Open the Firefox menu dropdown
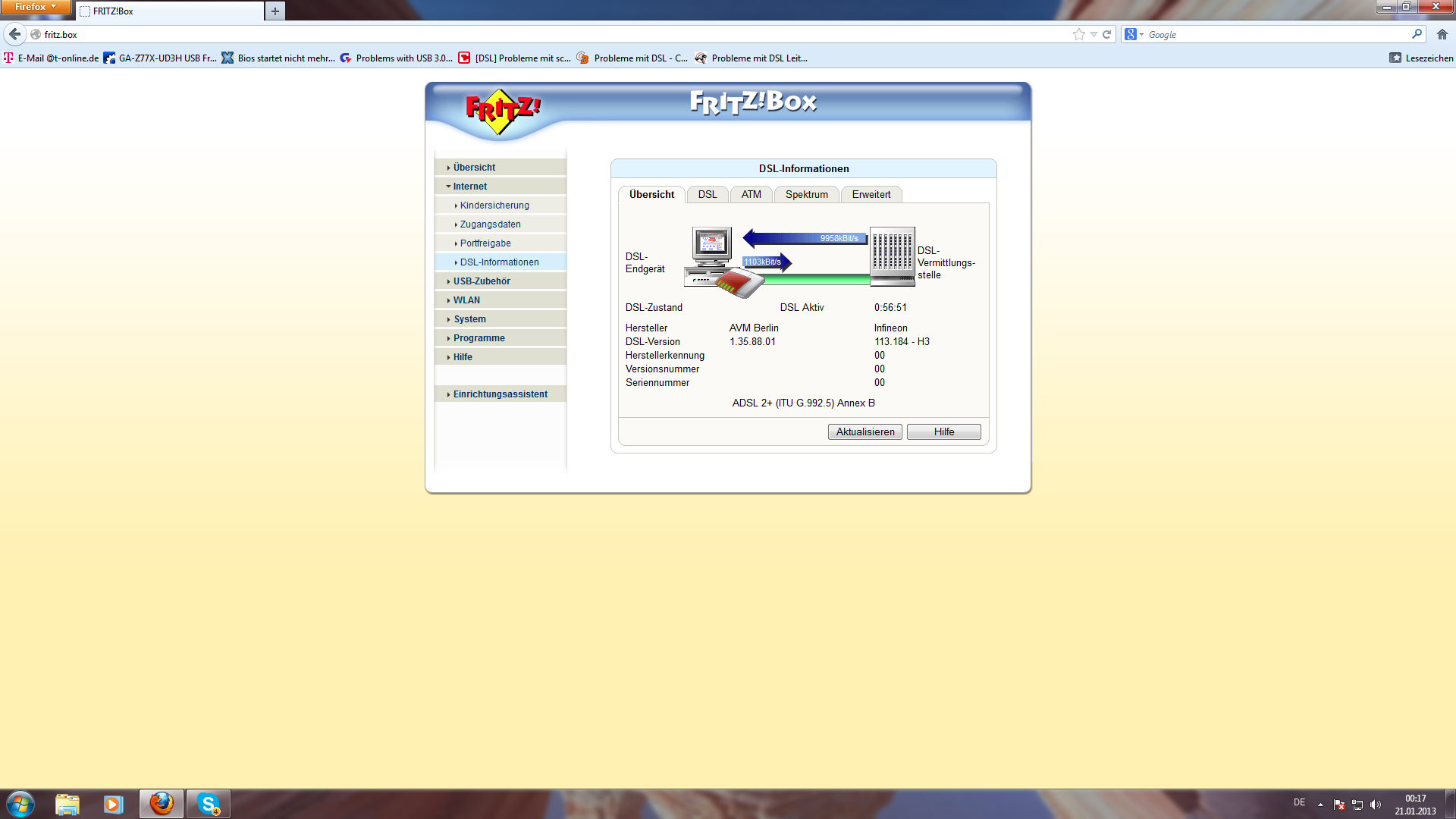 point(36,7)
